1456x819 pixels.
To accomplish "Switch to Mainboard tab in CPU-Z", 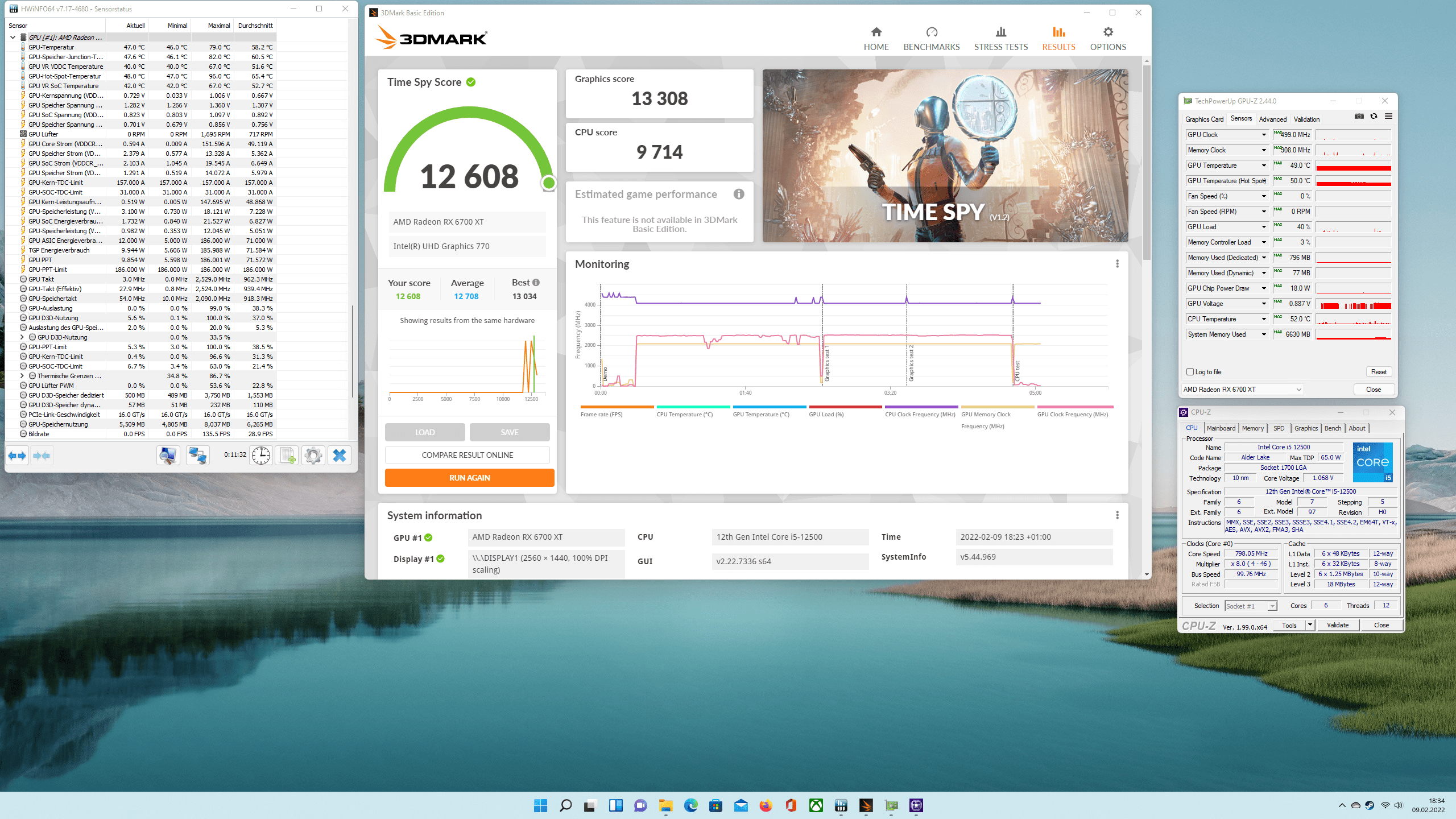I will (x=1221, y=428).
